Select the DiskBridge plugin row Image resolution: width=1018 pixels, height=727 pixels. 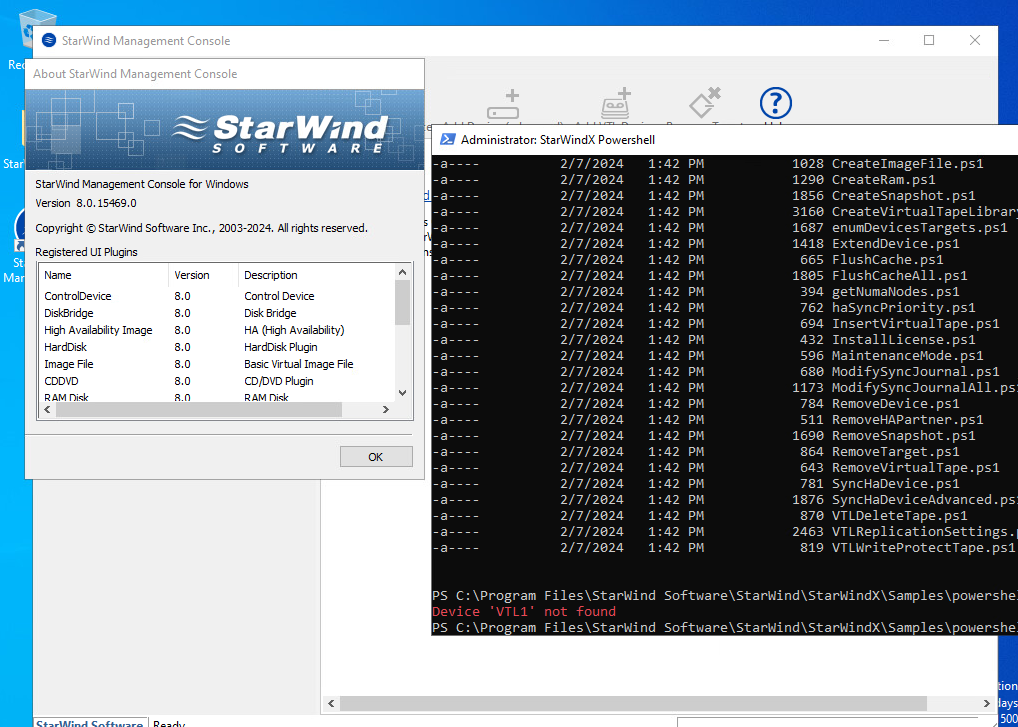[216, 313]
